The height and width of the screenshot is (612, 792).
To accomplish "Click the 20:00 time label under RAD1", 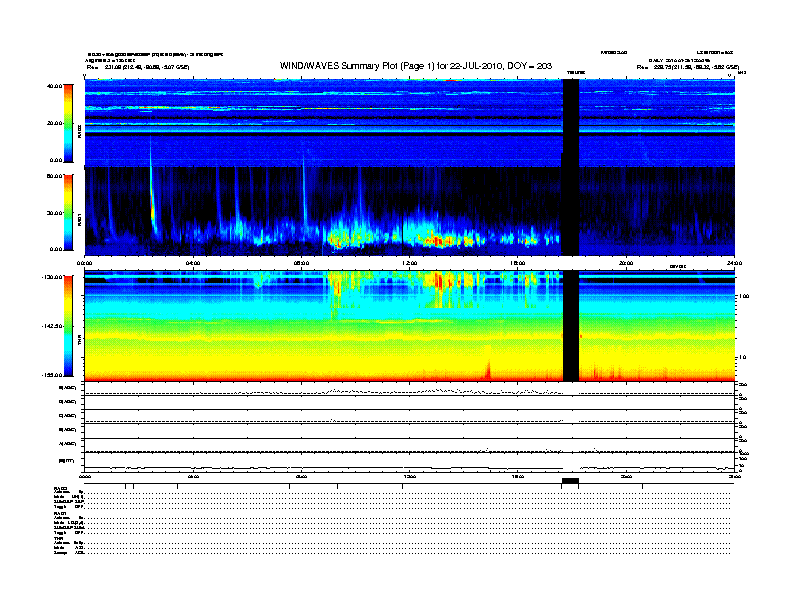I will [626, 263].
